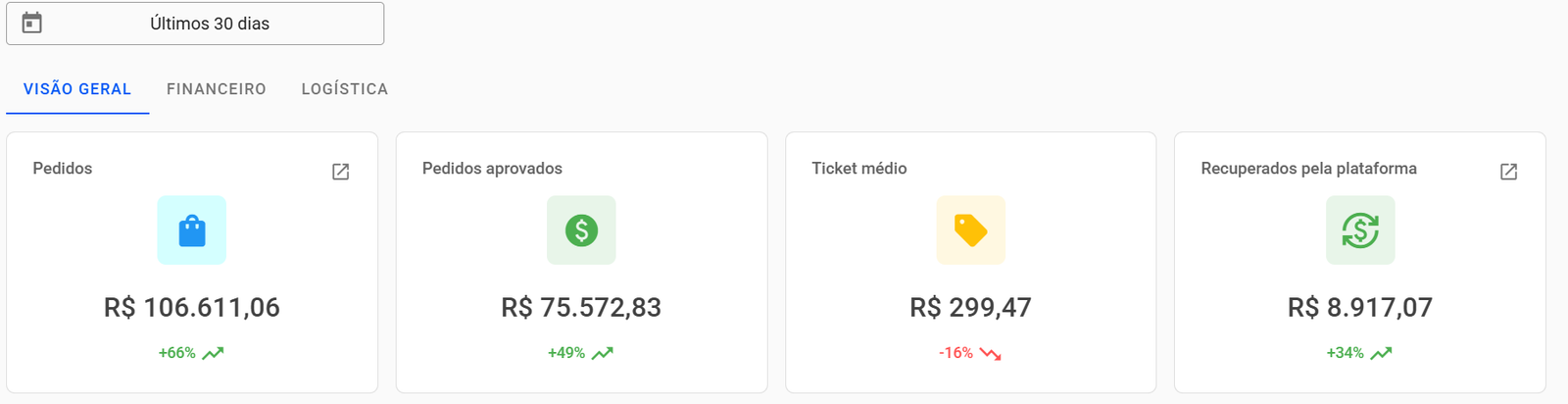Image resolution: width=1568 pixels, height=404 pixels.
Task: Click the Pedidos aprovados card title
Action: tap(492, 169)
